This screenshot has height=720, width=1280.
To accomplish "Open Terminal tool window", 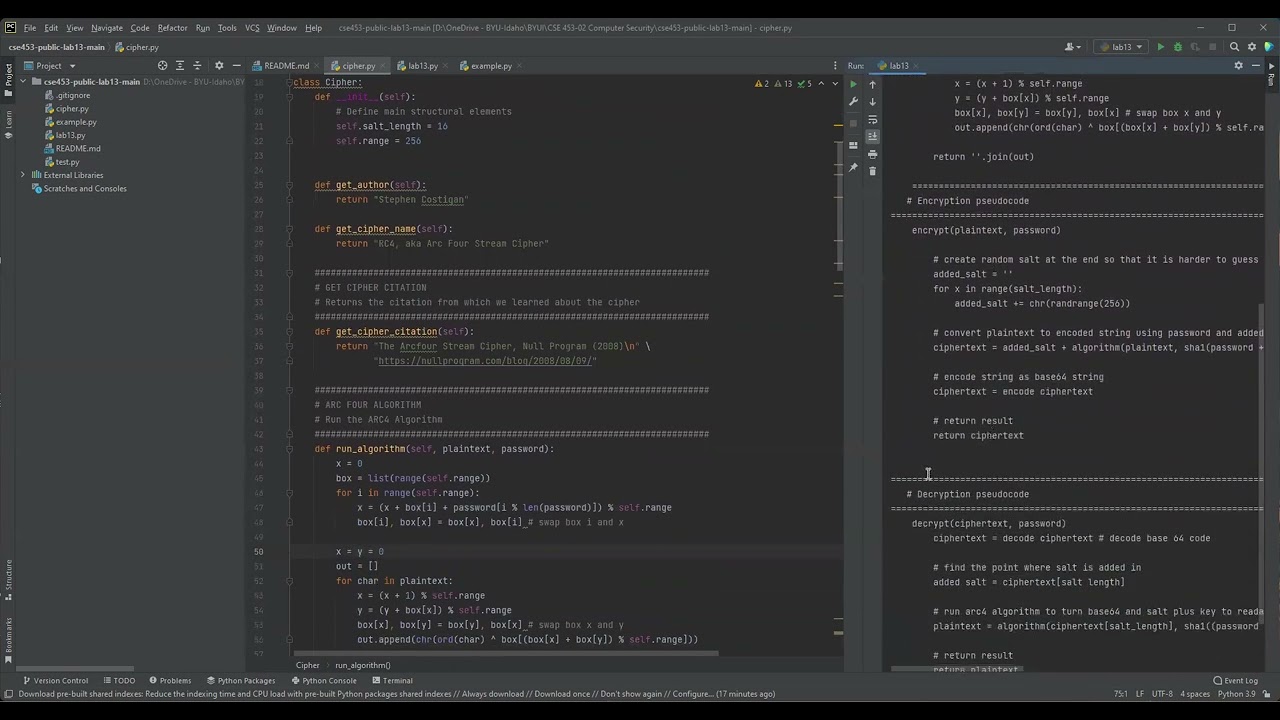I will [391, 680].
